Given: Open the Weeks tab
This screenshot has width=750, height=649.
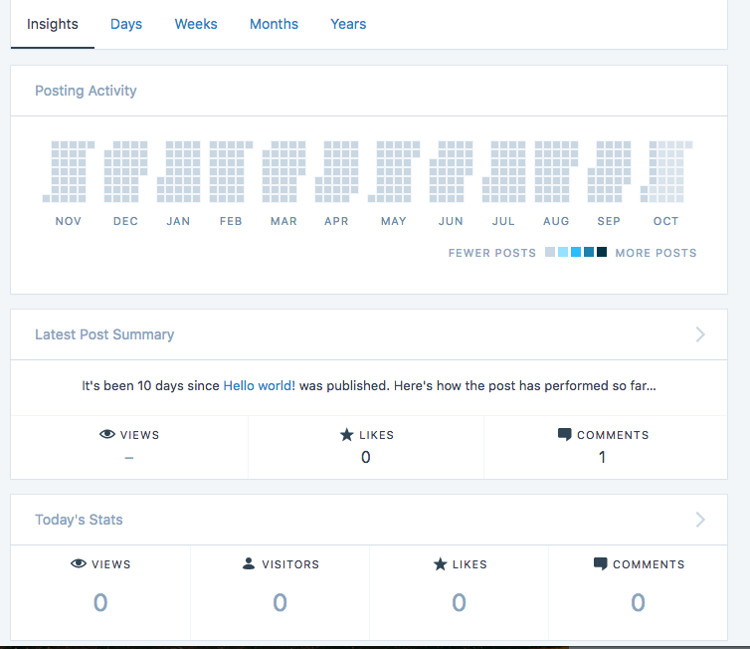Looking at the screenshot, I should (196, 24).
